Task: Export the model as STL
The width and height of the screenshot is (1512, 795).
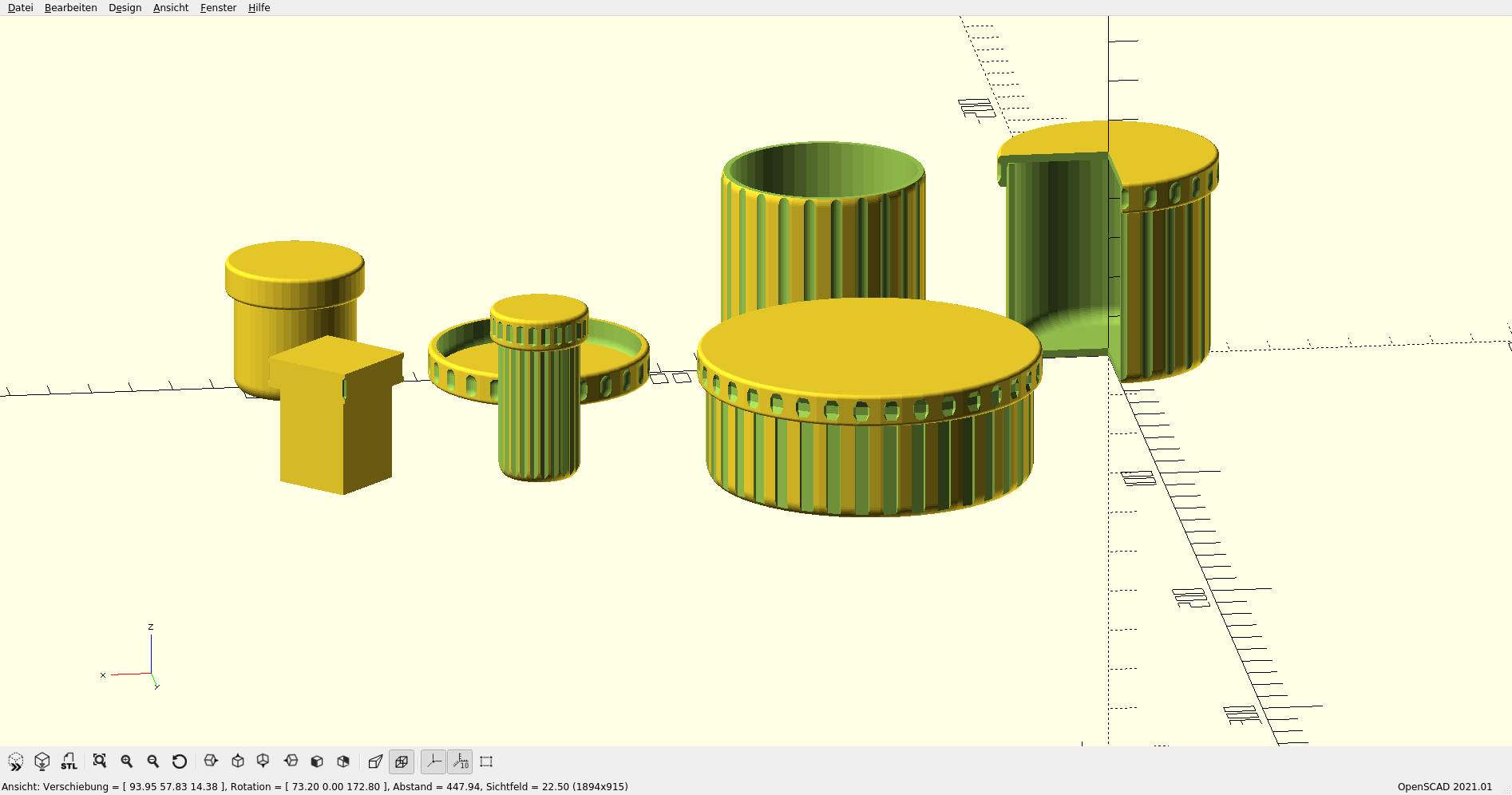Action: click(x=69, y=761)
